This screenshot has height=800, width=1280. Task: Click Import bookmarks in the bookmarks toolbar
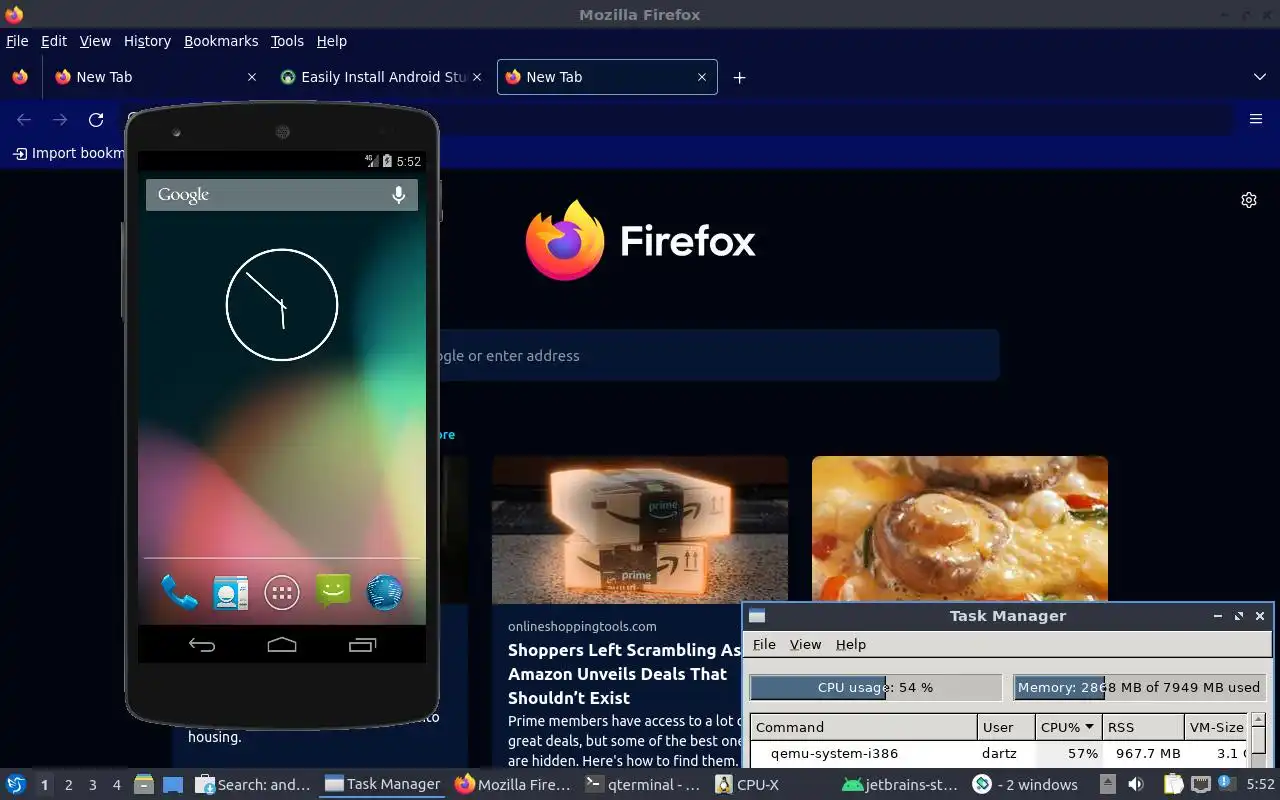pos(68,153)
